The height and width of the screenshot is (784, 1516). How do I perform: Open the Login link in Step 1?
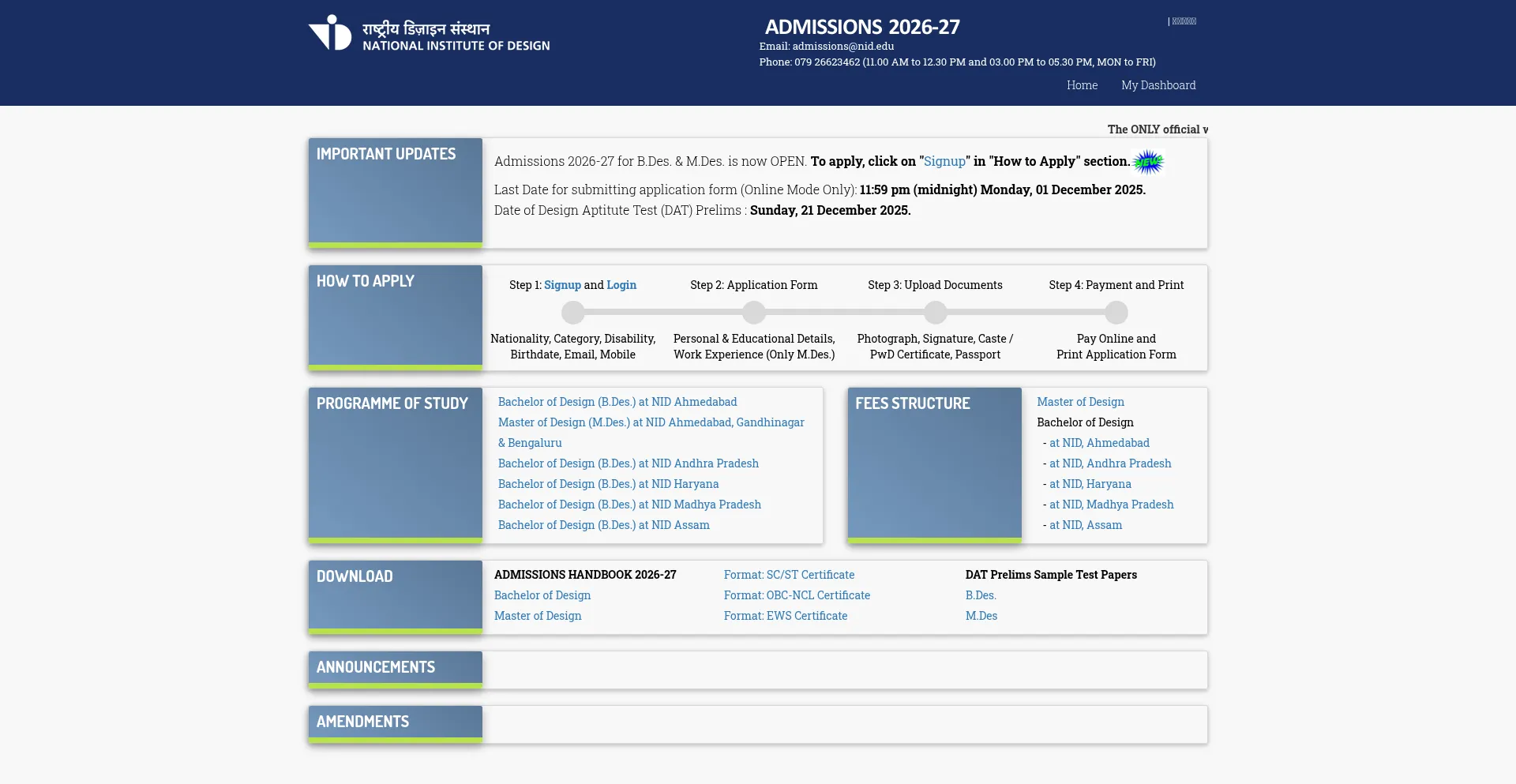[x=621, y=285]
